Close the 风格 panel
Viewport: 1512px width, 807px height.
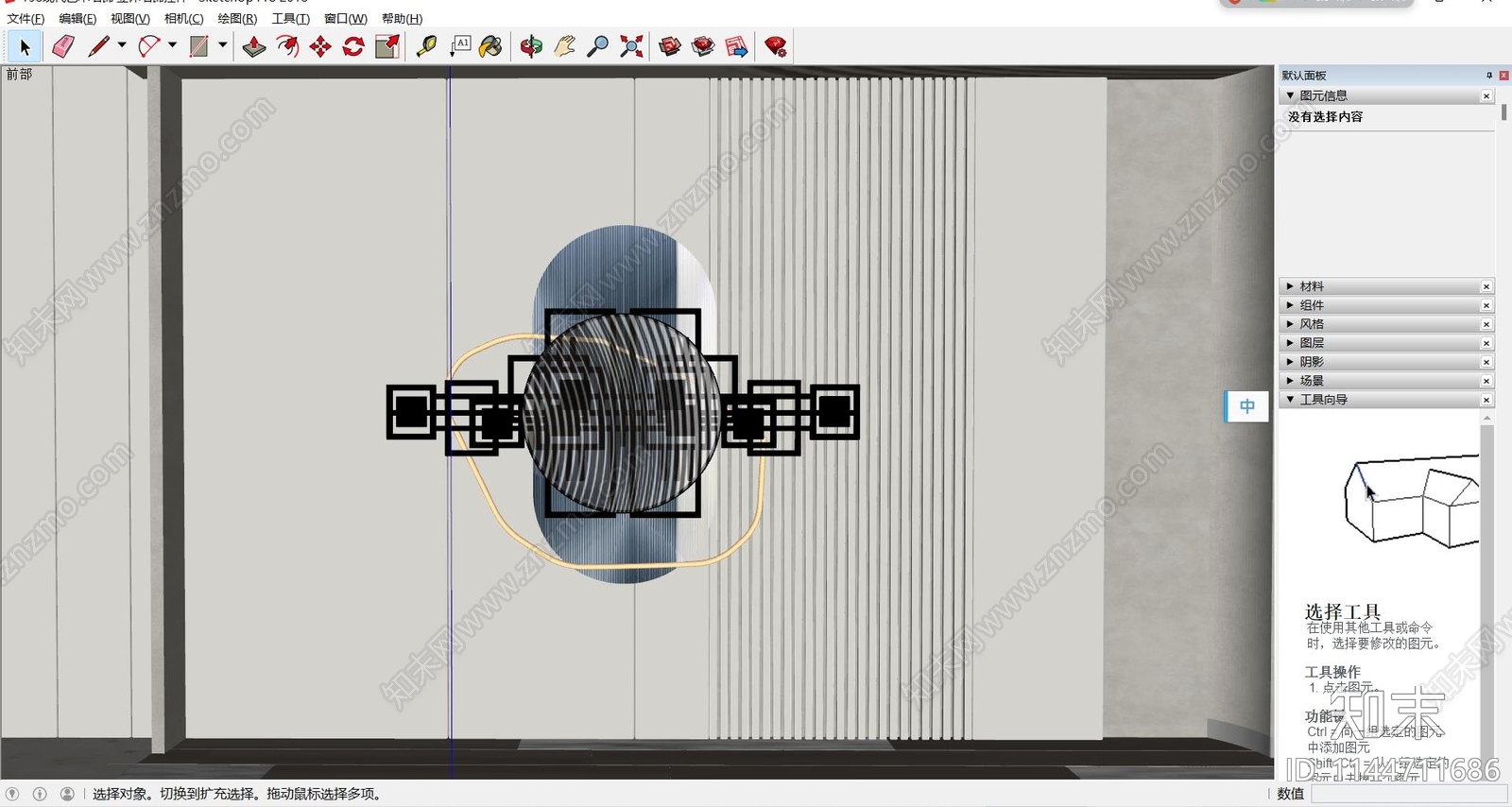click(1486, 324)
